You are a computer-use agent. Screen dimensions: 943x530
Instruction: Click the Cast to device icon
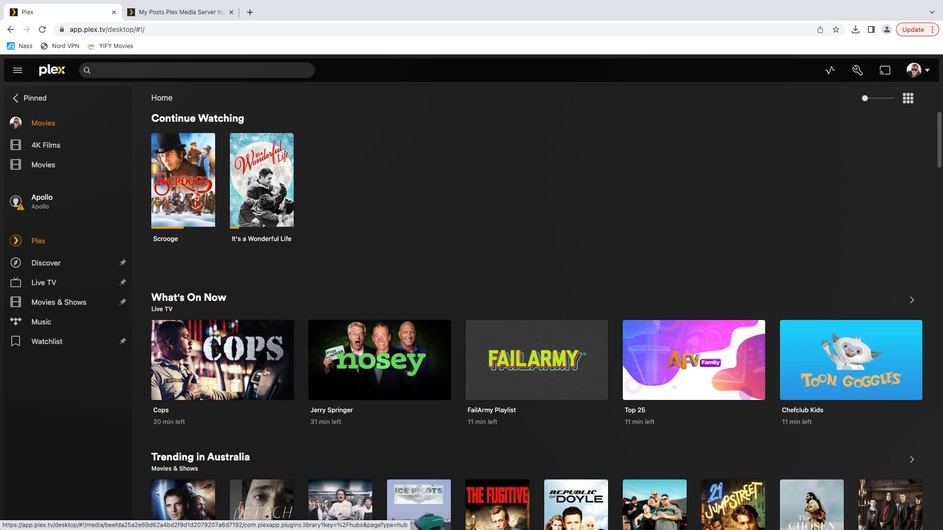885,70
